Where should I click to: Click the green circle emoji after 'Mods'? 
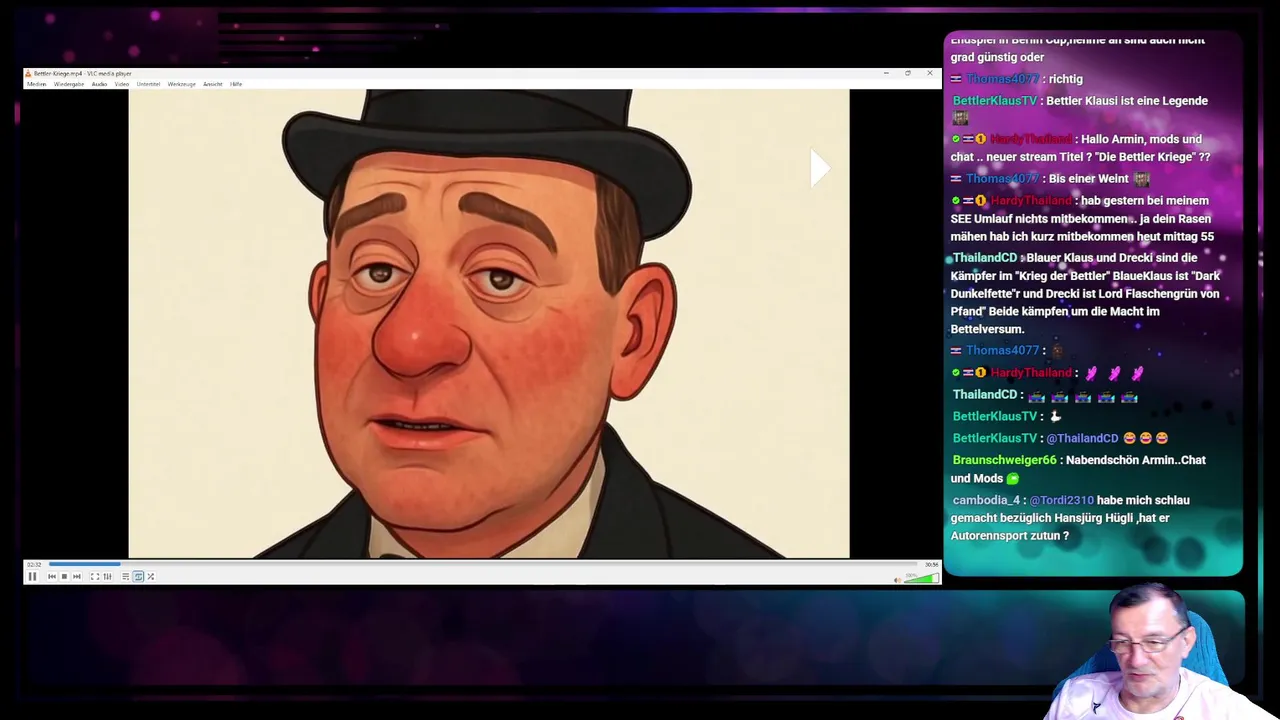[1013, 479]
